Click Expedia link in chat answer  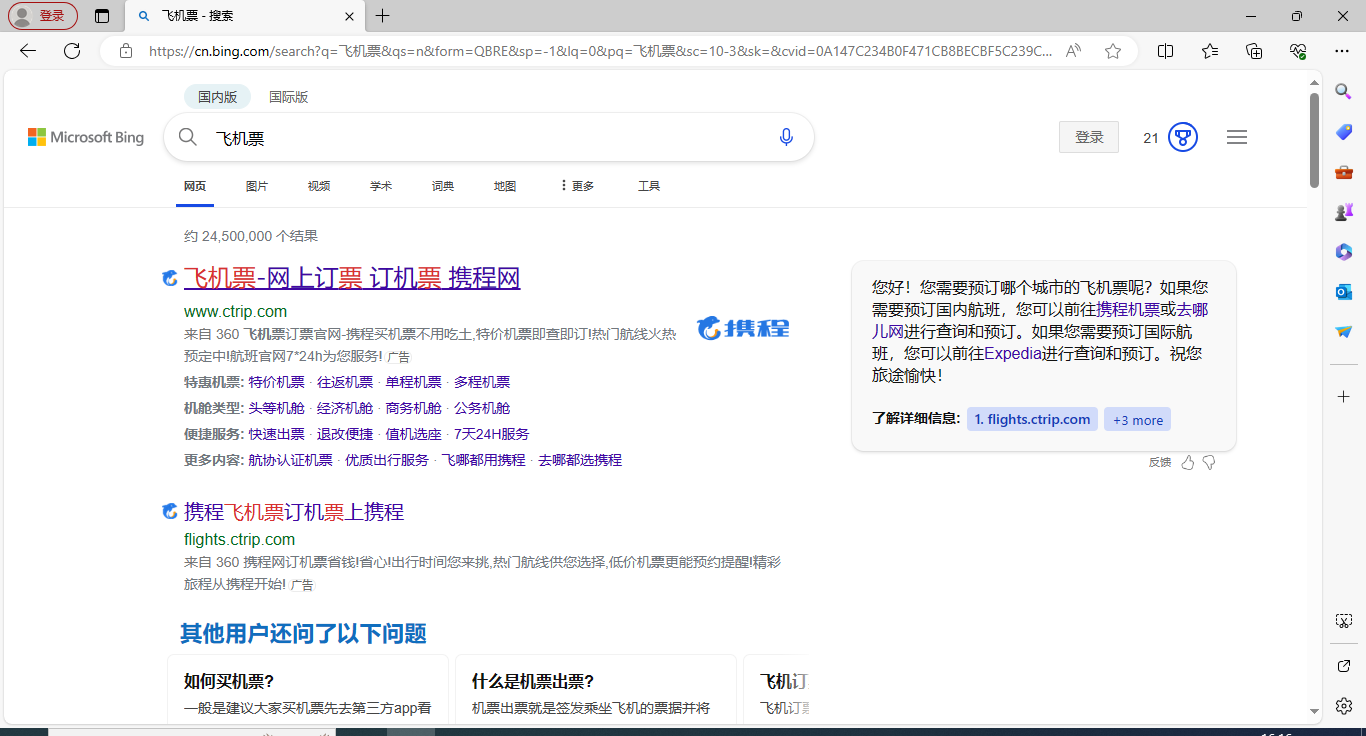(x=1014, y=353)
